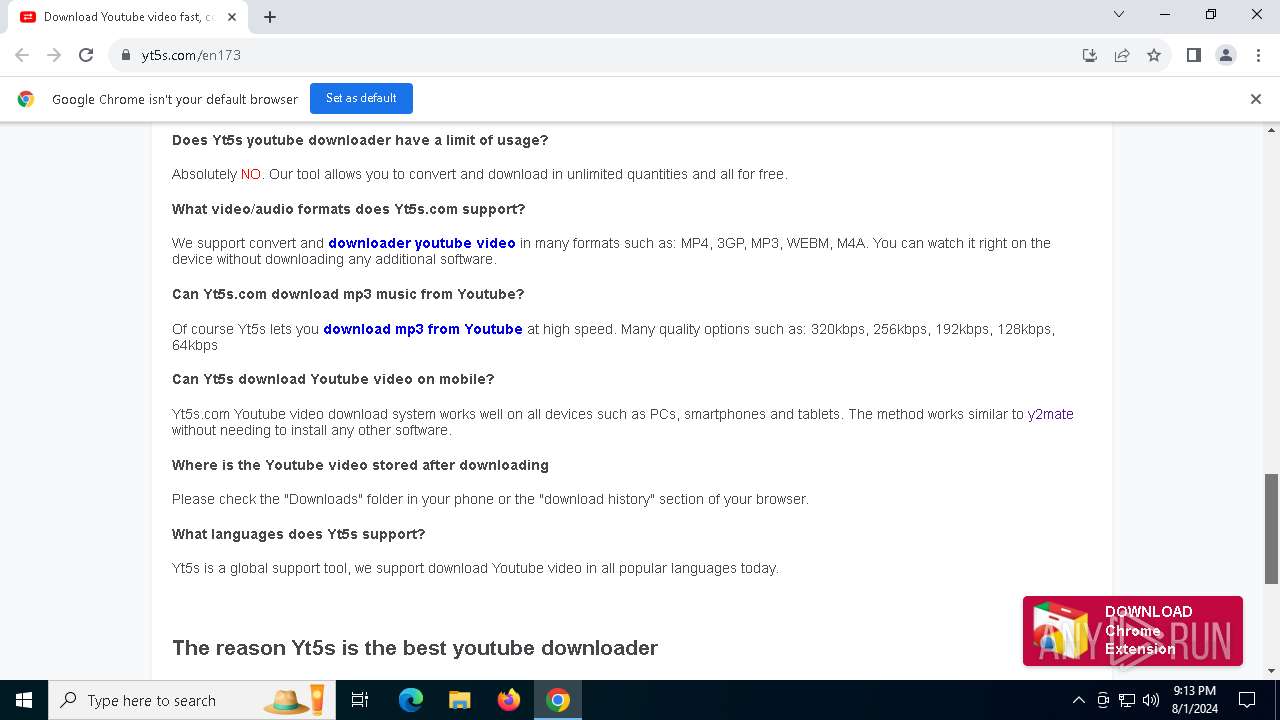The width and height of the screenshot is (1280, 720).
Task: Go forward to the next page
Action: click(54, 55)
